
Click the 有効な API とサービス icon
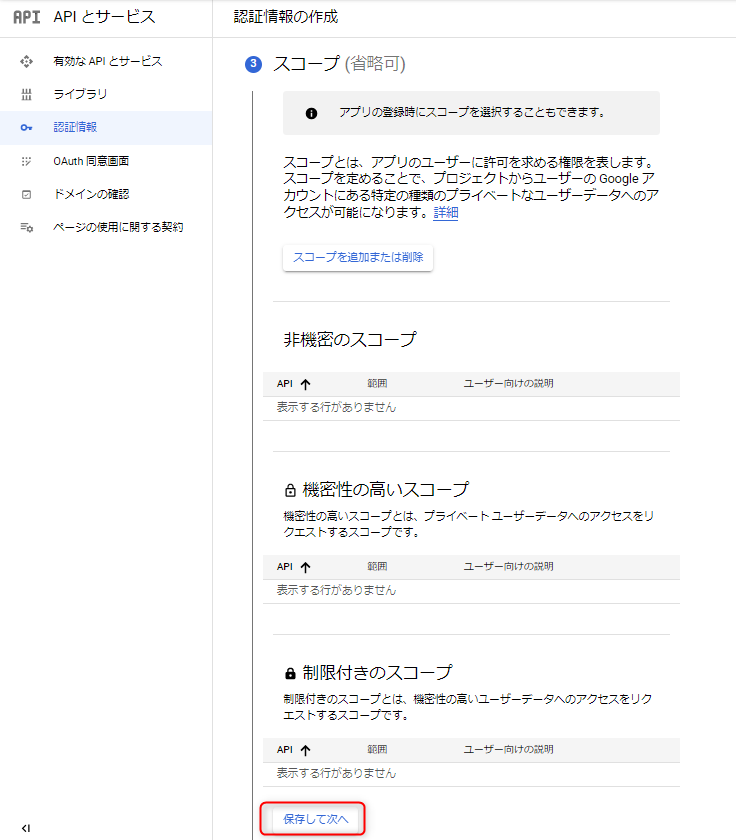point(27,62)
